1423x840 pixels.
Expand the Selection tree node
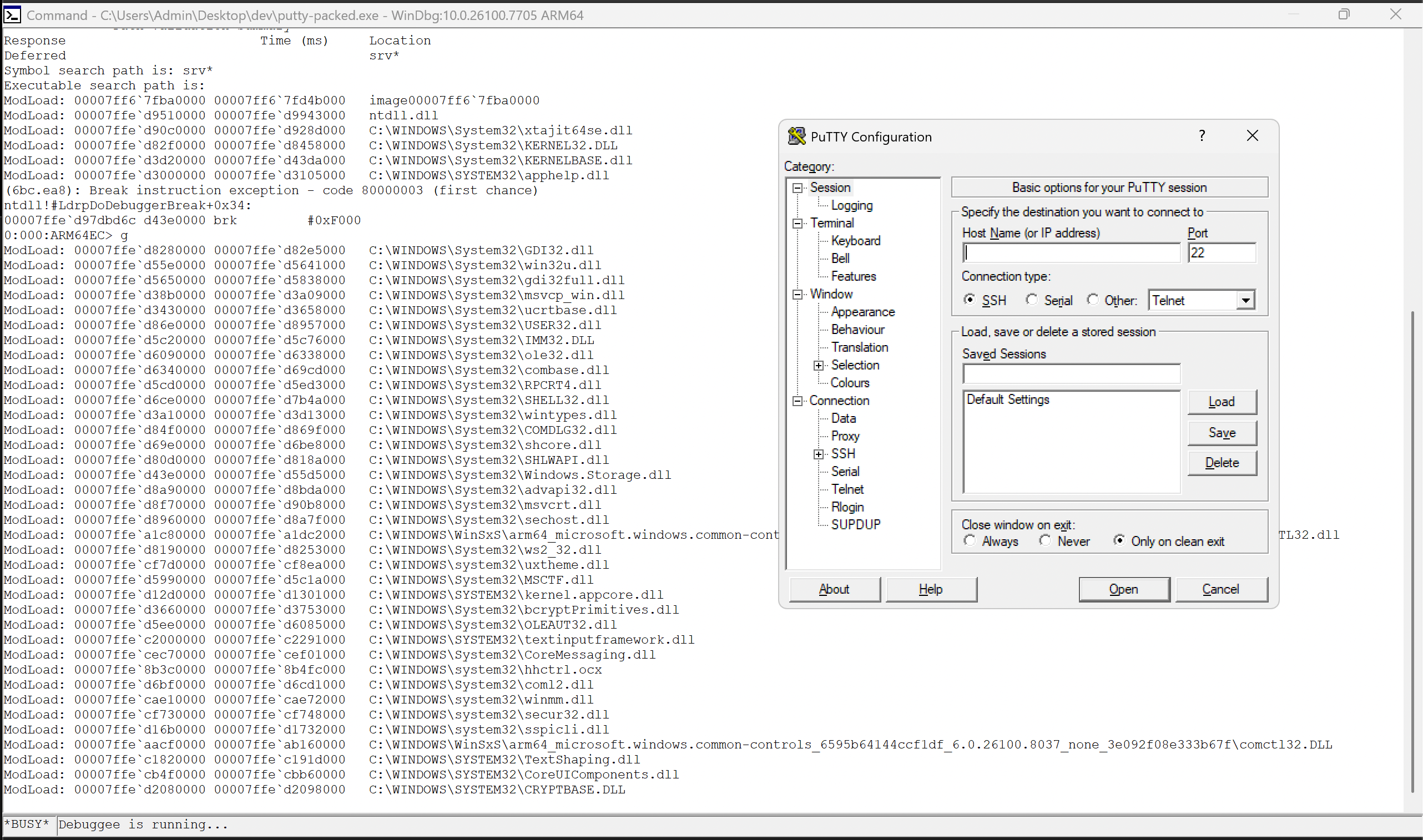click(819, 366)
